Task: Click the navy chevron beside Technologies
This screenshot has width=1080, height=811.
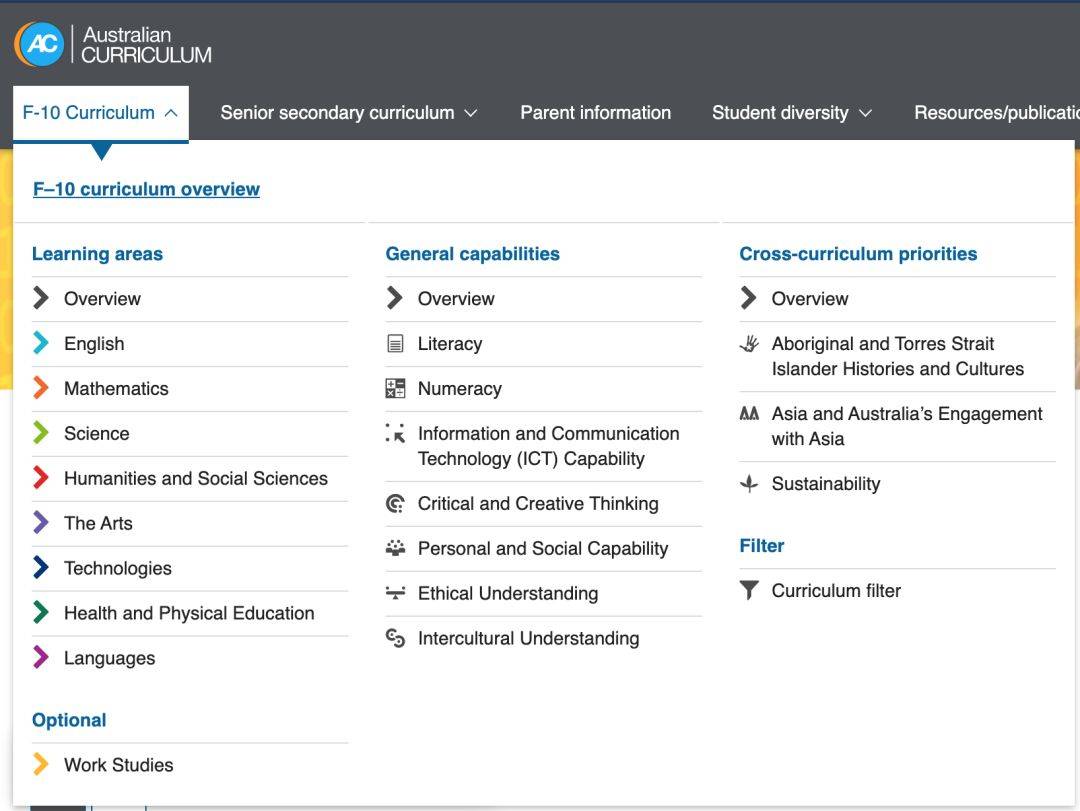Action: 41,567
